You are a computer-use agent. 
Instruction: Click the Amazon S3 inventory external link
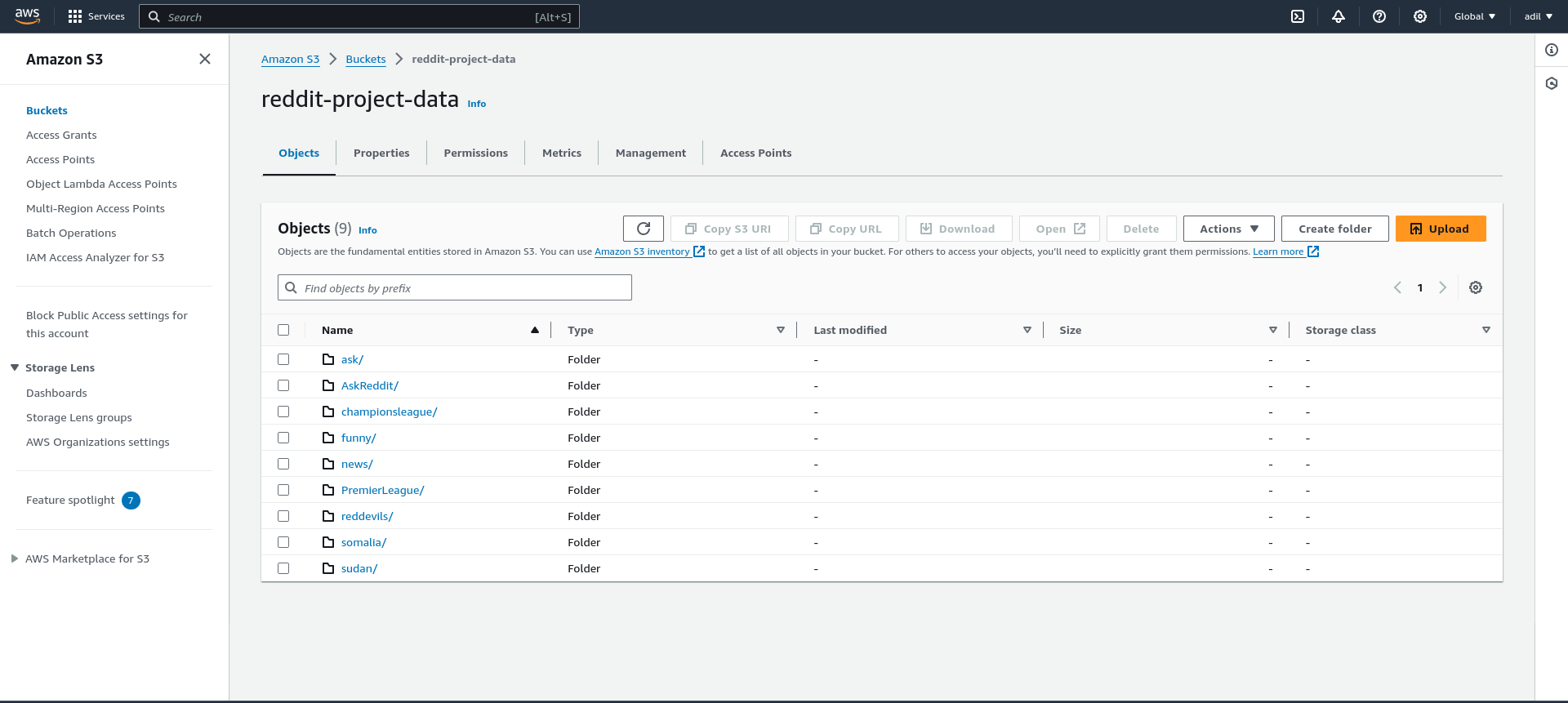tap(649, 251)
